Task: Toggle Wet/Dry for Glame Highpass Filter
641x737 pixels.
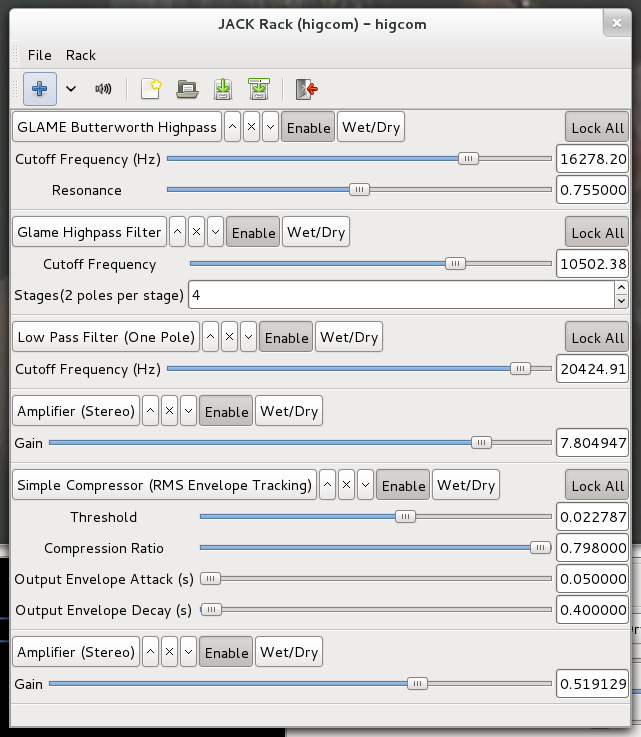Action: pos(316,232)
